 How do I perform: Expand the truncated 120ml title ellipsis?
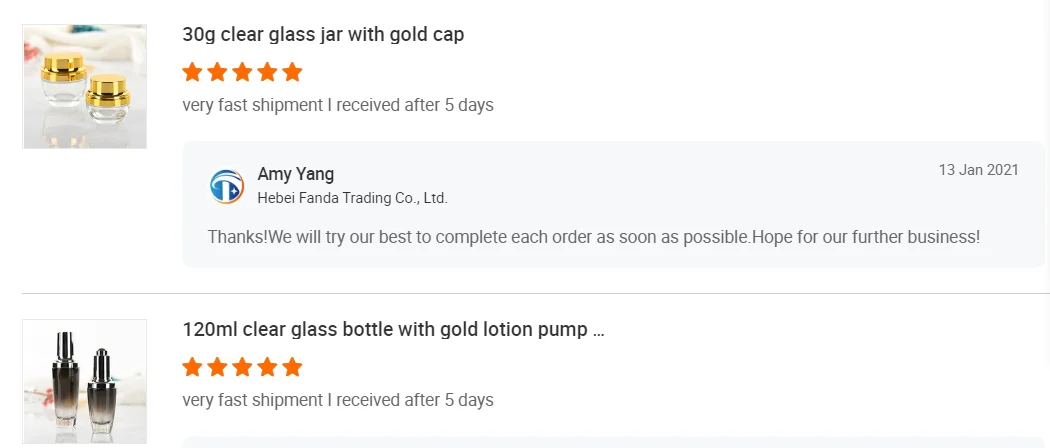(x=599, y=331)
